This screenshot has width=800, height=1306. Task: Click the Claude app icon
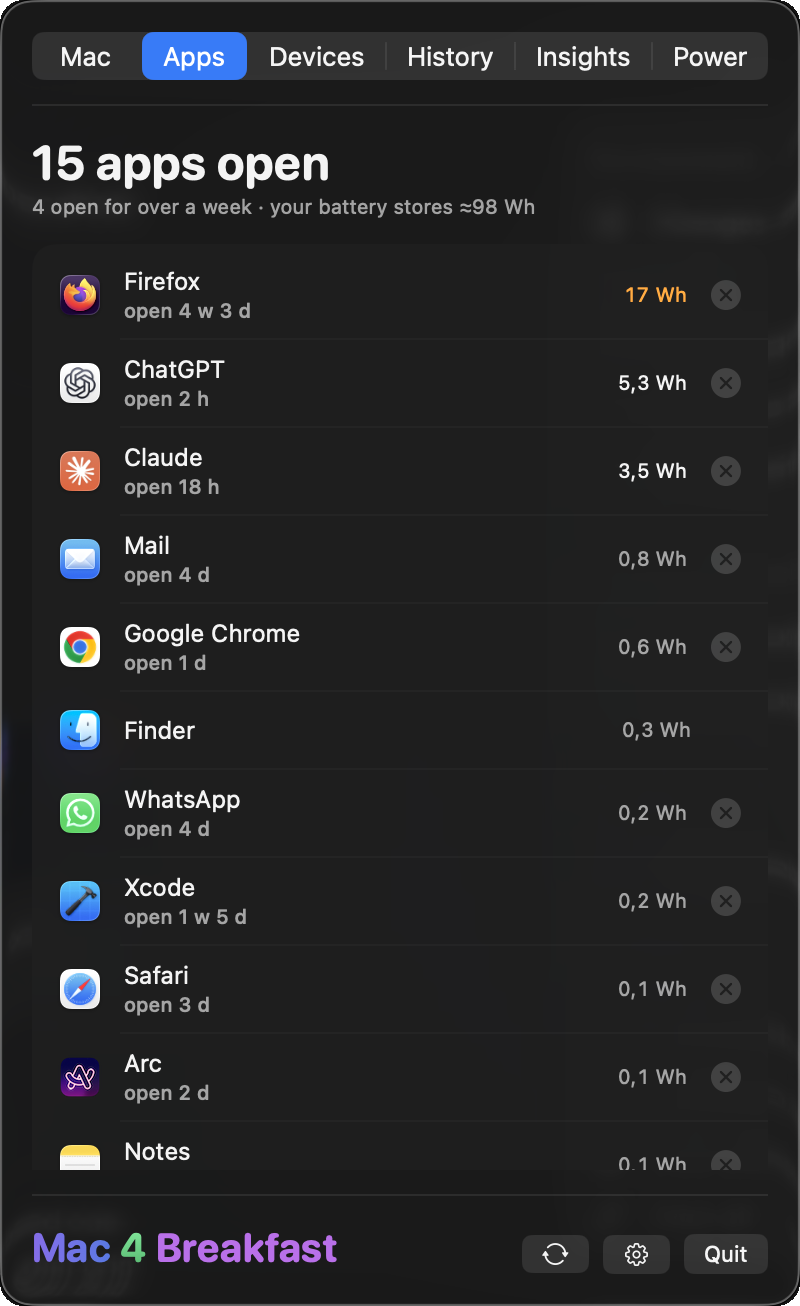click(x=80, y=471)
